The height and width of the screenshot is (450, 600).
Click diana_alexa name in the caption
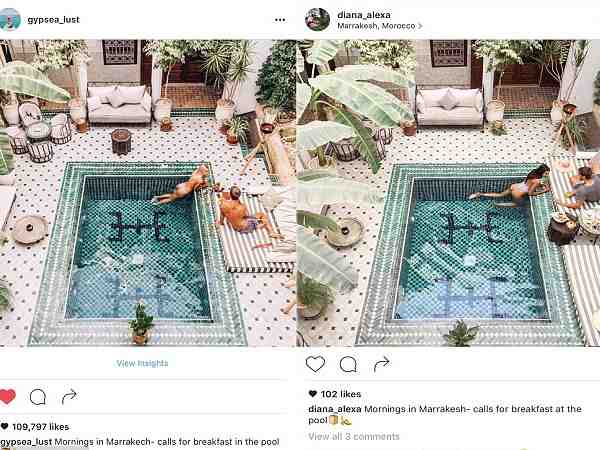click(335, 409)
